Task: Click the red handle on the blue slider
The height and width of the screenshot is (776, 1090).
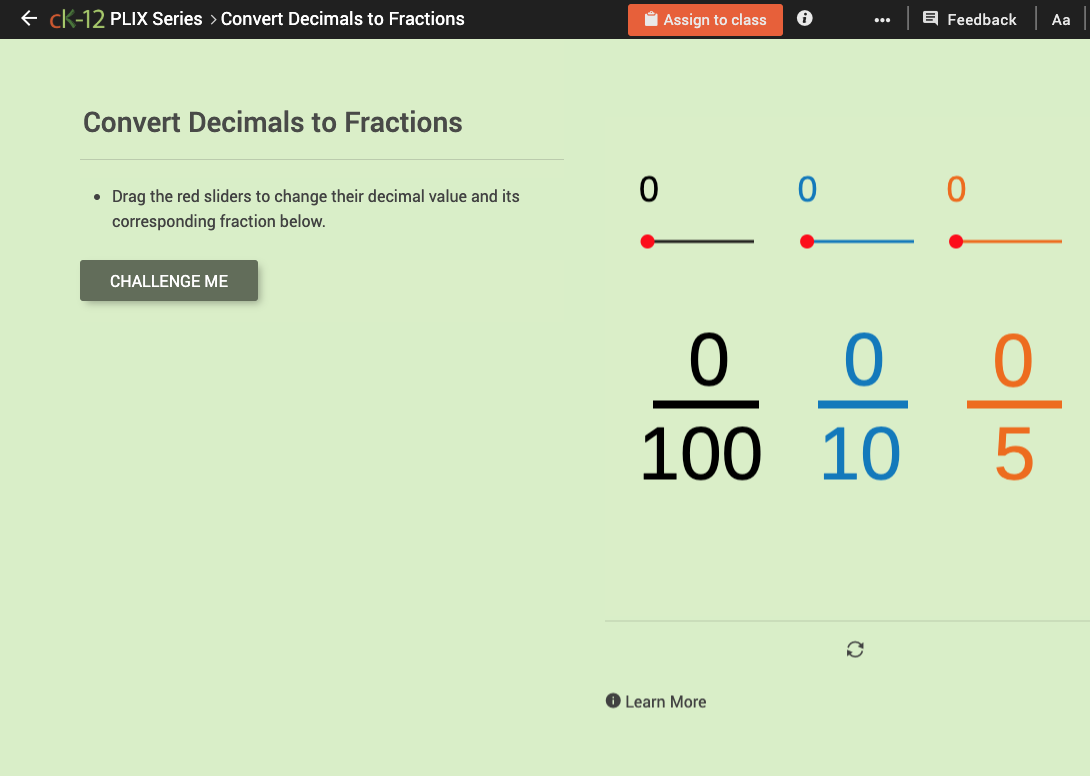Action: click(807, 240)
